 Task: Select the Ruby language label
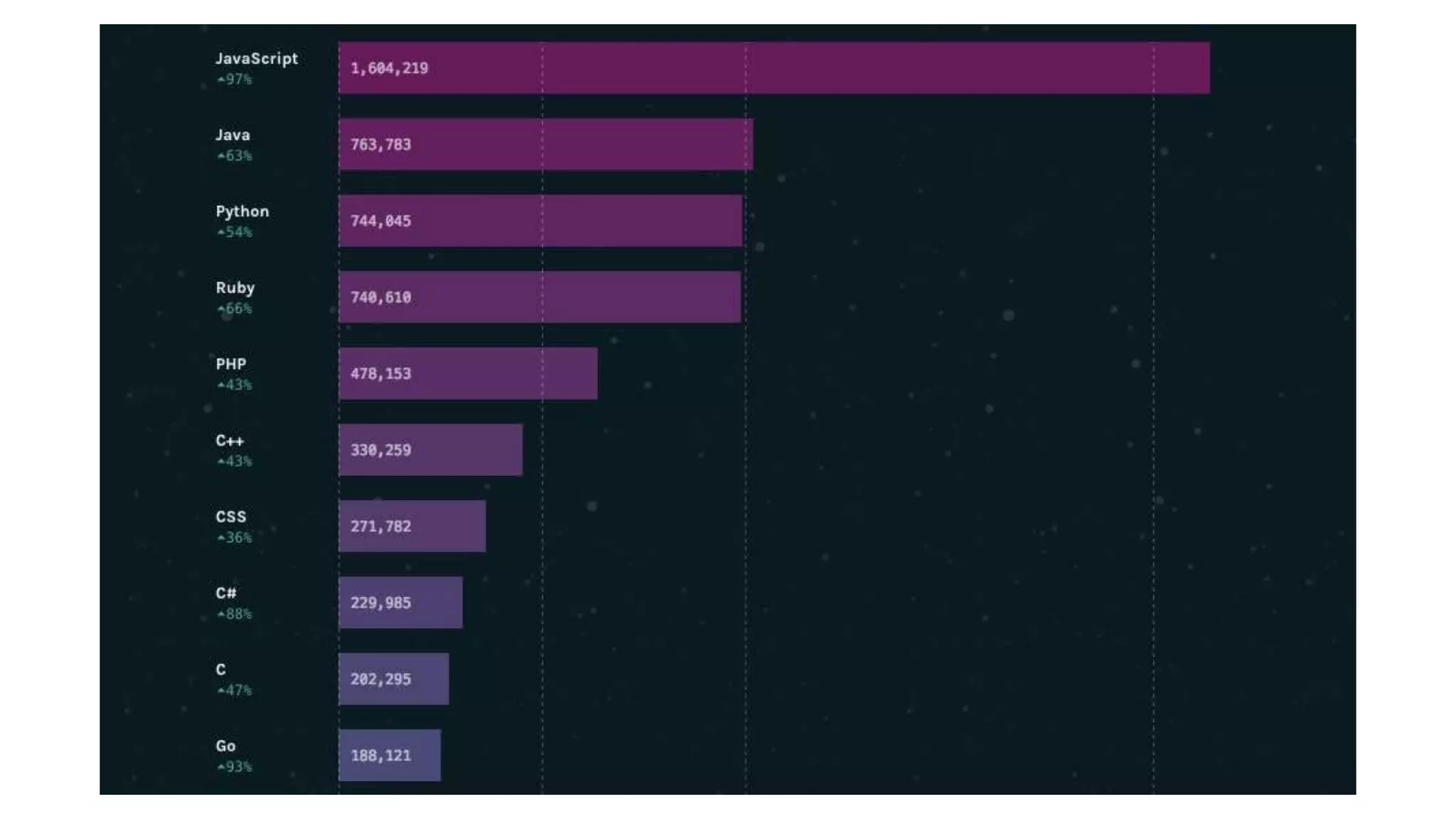pos(235,287)
